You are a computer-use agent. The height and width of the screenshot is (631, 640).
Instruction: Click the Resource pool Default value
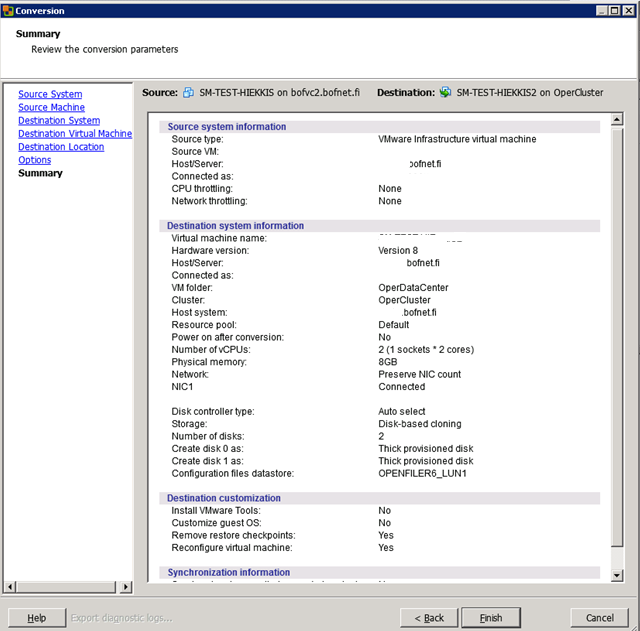[393, 325]
